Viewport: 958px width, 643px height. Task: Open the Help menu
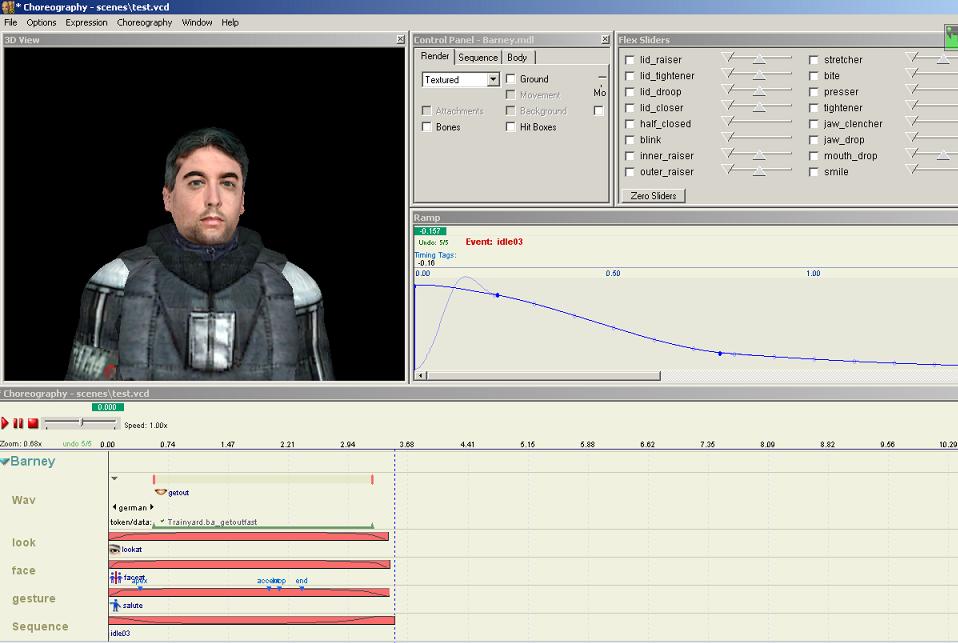point(230,23)
